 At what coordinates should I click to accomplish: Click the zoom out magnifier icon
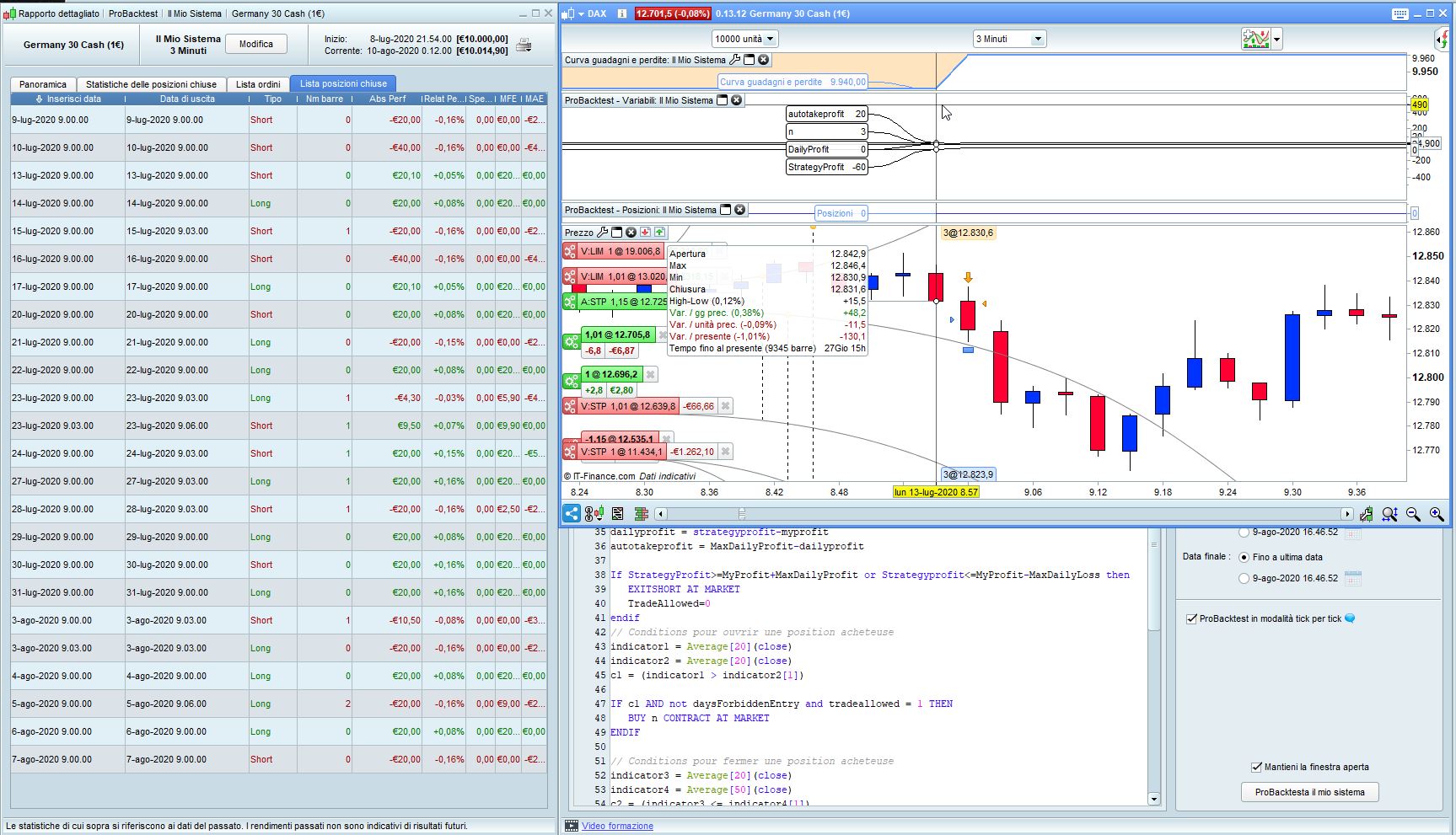pos(1413,514)
